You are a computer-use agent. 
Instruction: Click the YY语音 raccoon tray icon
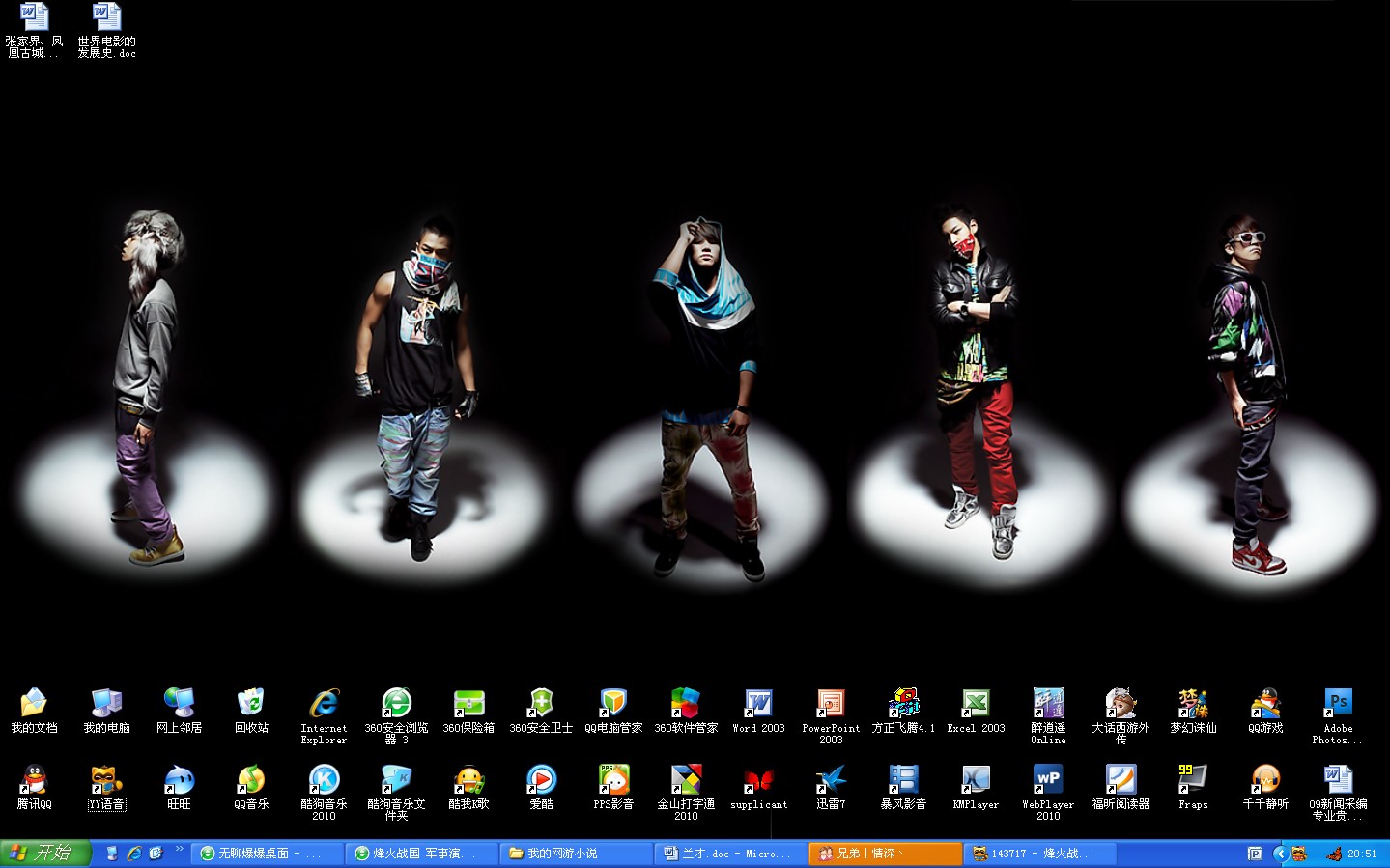tap(1299, 854)
